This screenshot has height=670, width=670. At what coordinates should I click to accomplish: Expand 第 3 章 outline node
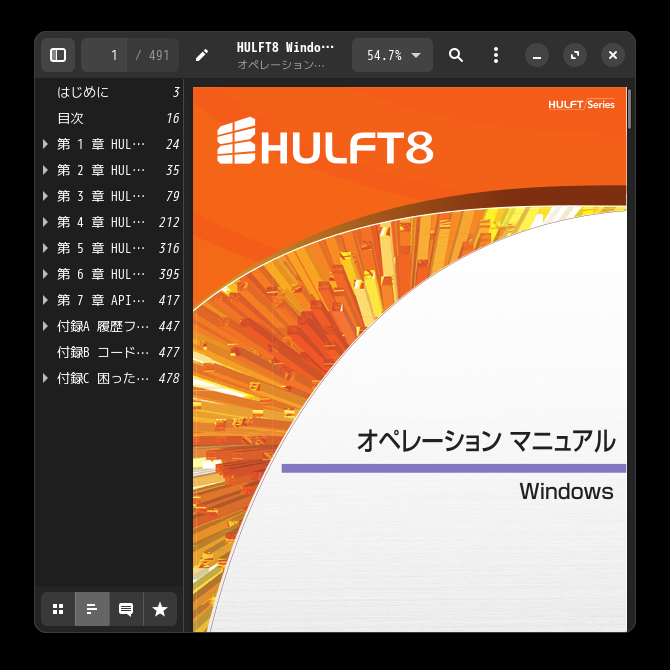tap(45, 197)
